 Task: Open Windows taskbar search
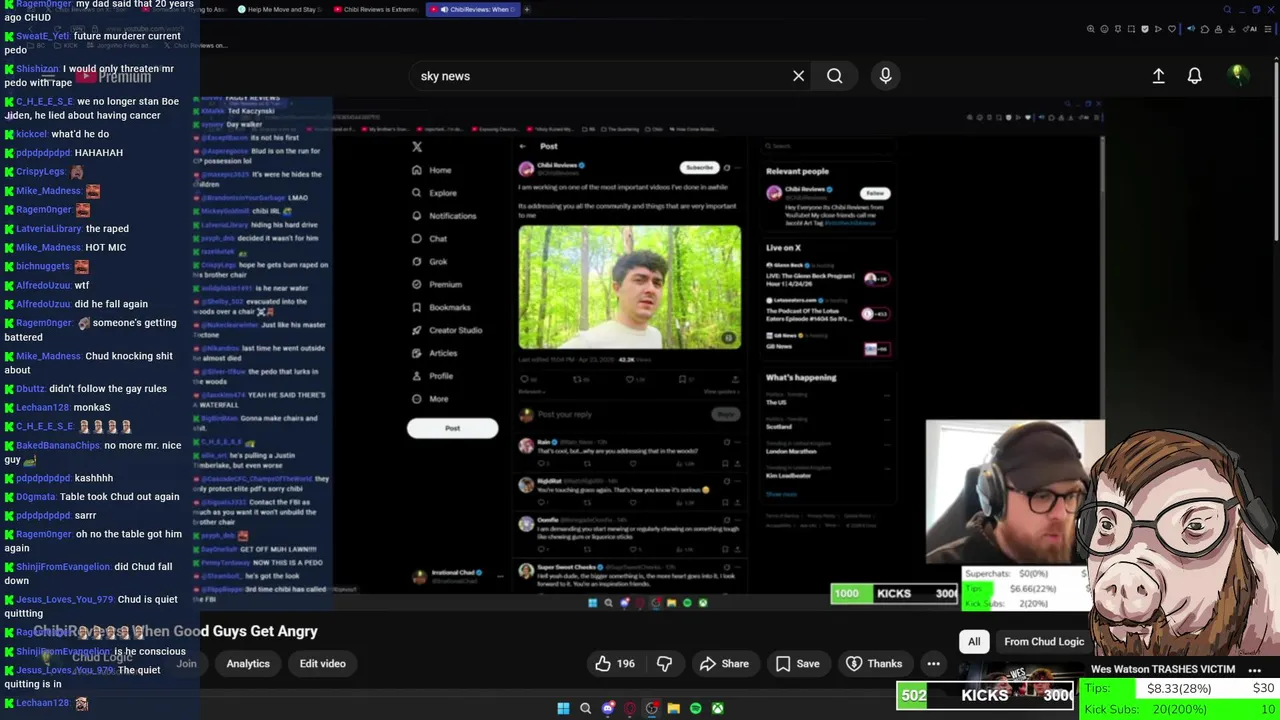[586, 708]
